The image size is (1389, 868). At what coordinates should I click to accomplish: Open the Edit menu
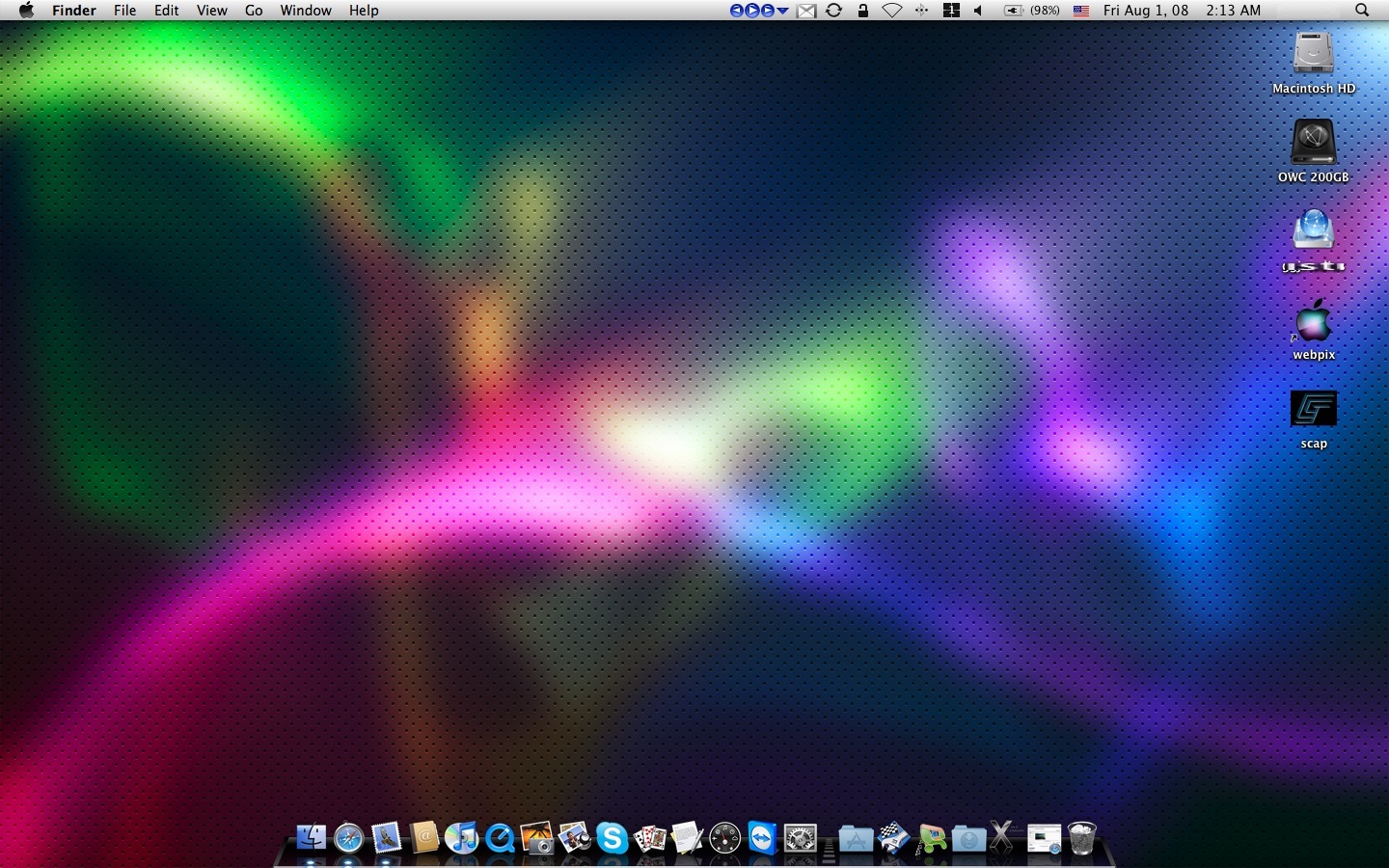(166, 11)
